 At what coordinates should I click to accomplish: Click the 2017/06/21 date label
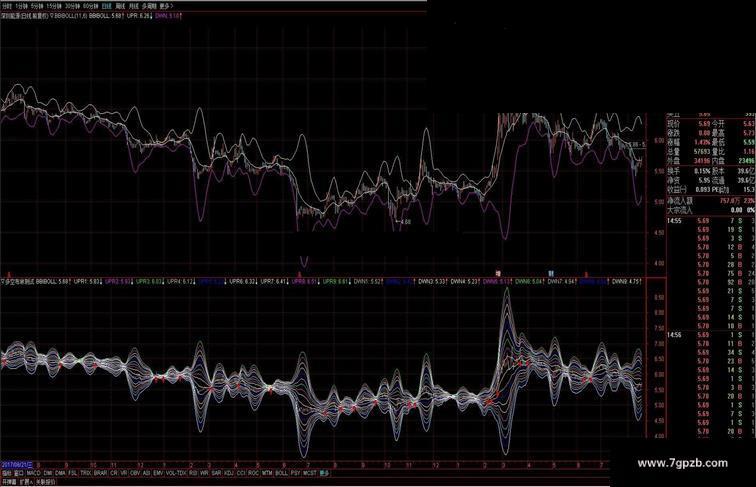[x=16, y=465]
